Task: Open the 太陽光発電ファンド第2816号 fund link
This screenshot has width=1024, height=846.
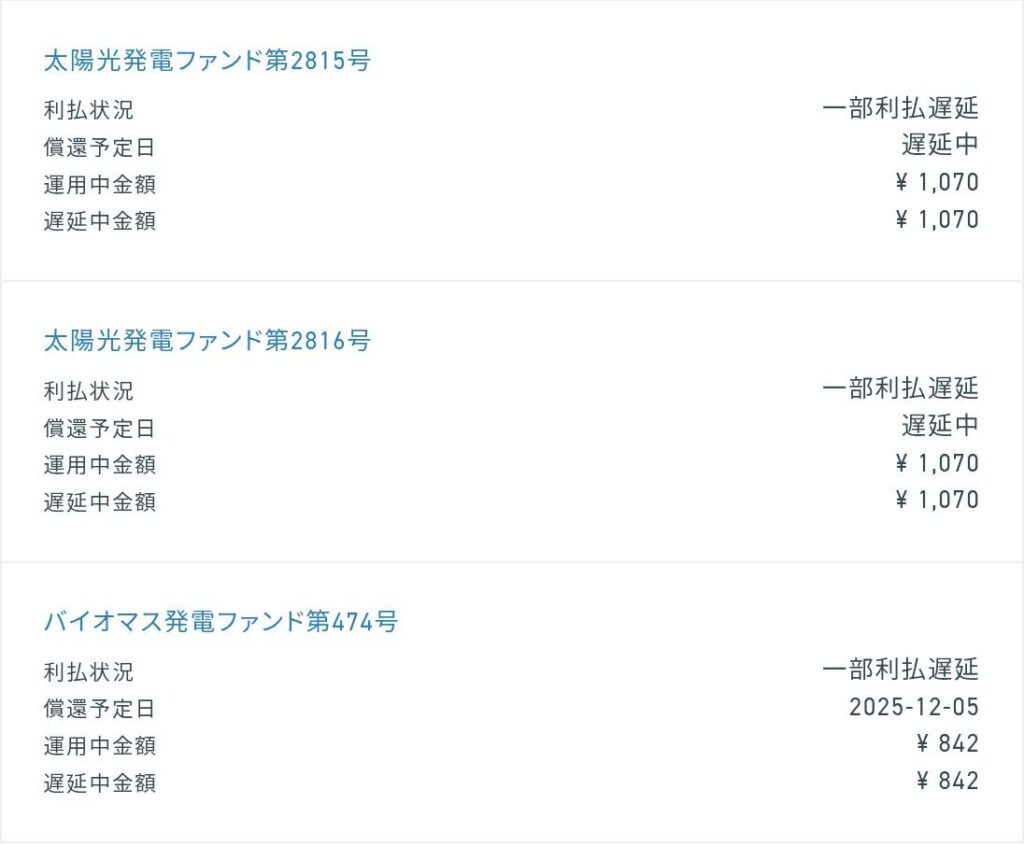Action: [x=207, y=341]
